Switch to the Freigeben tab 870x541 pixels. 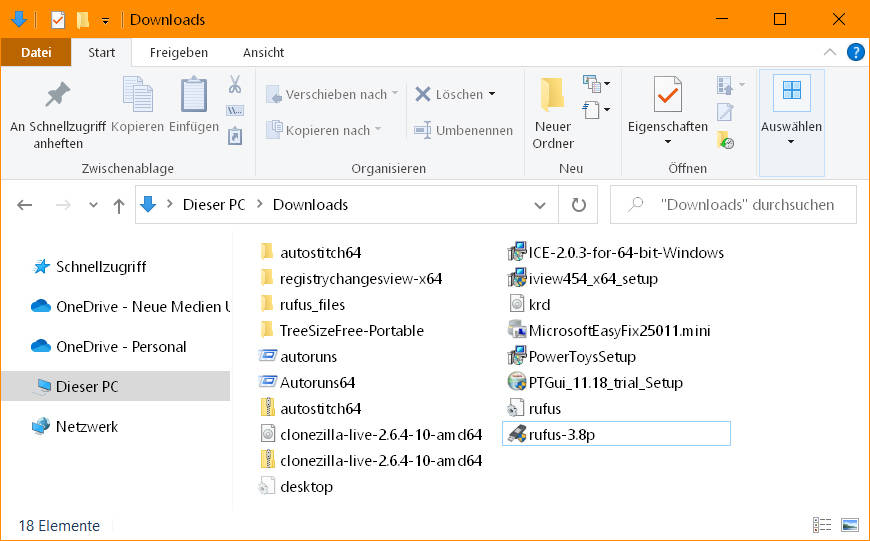click(x=179, y=52)
